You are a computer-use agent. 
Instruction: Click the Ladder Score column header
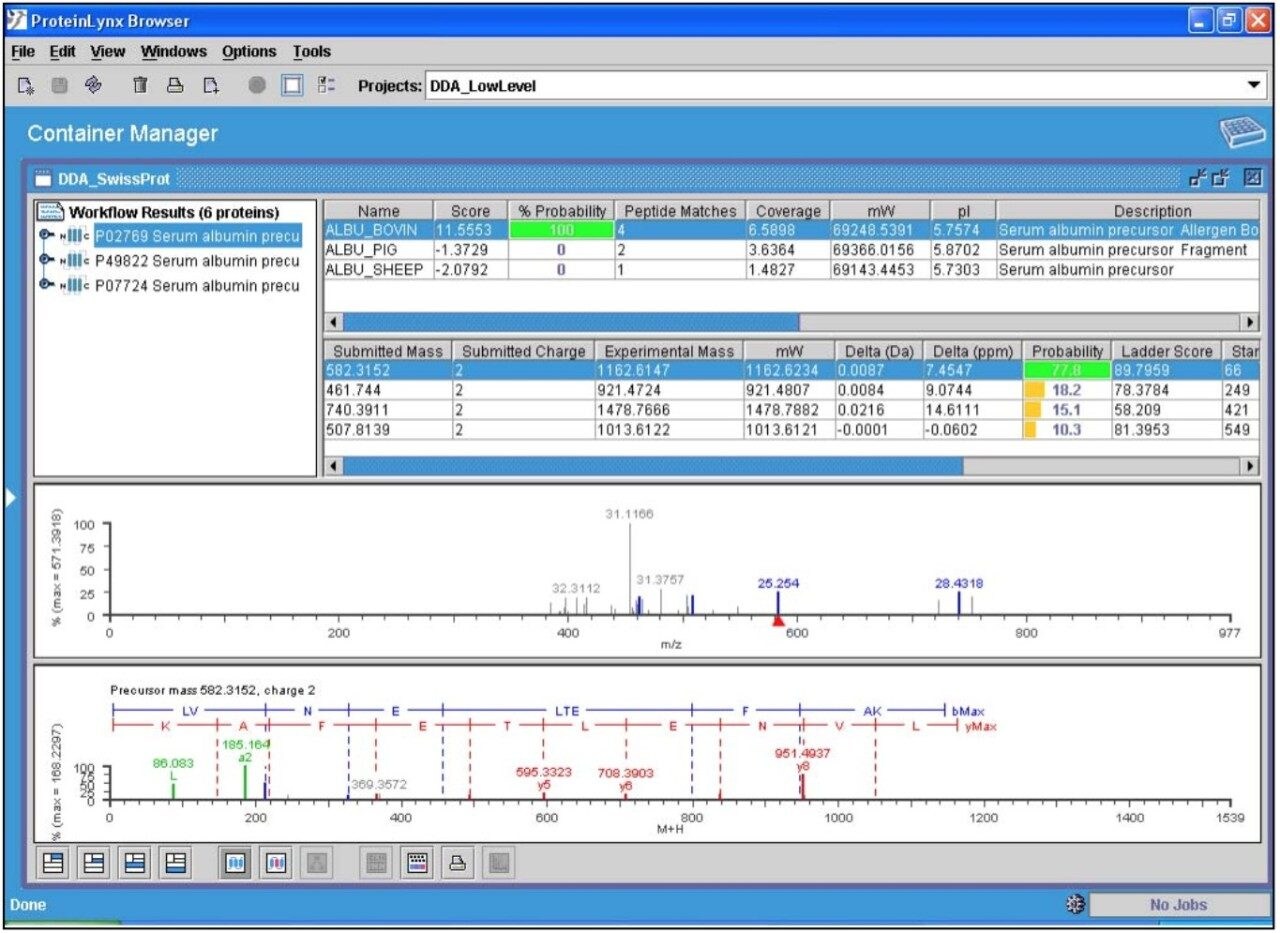pyautogui.click(x=1166, y=351)
